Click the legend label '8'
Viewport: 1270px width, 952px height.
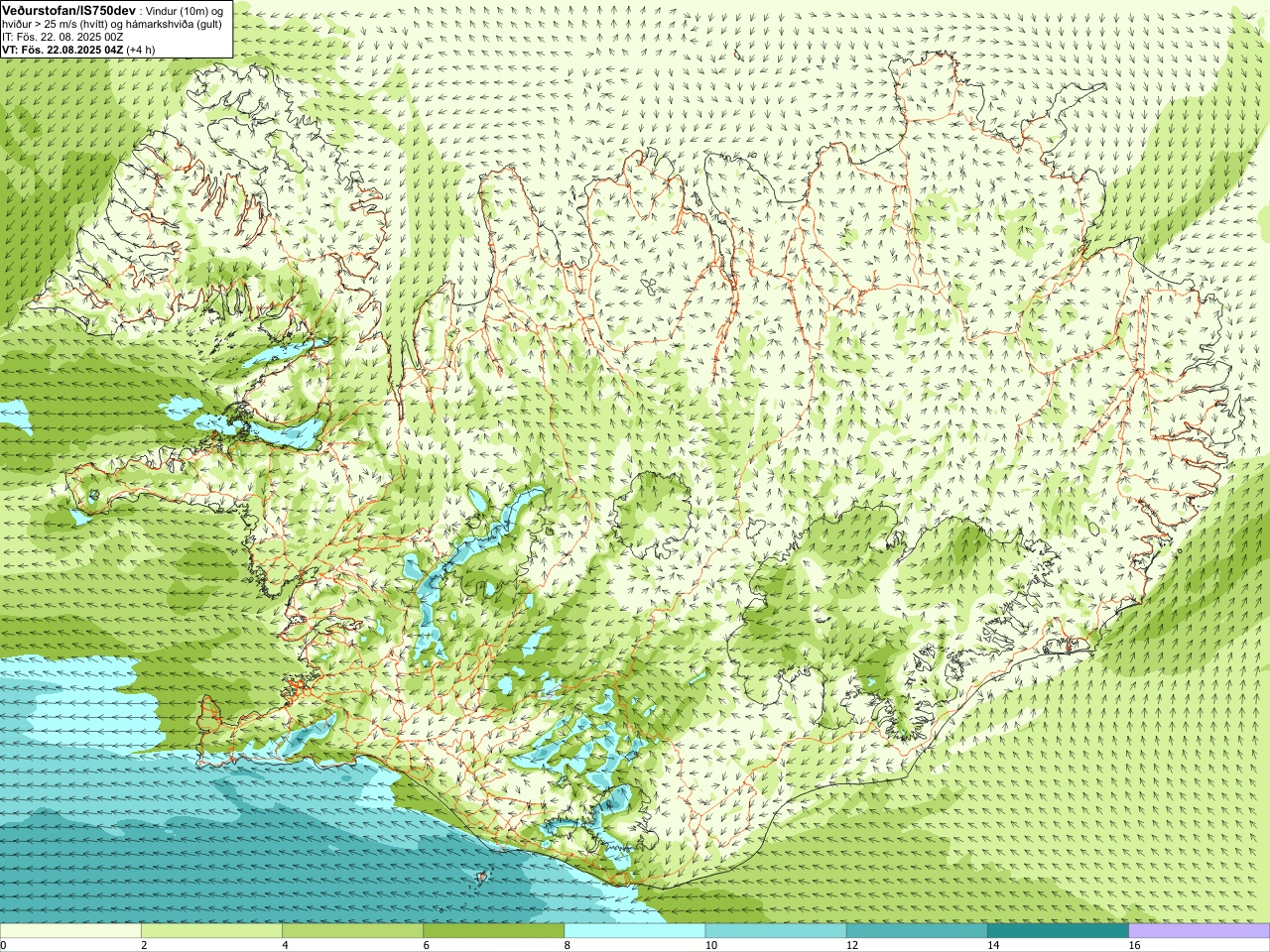[x=567, y=945]
